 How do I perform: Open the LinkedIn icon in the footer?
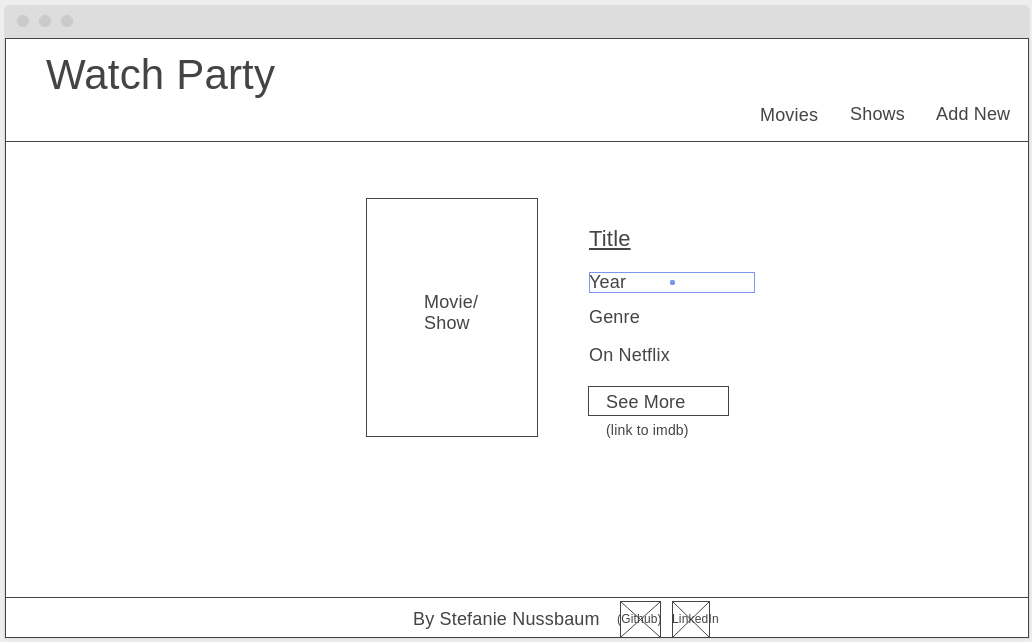[690, 618]
